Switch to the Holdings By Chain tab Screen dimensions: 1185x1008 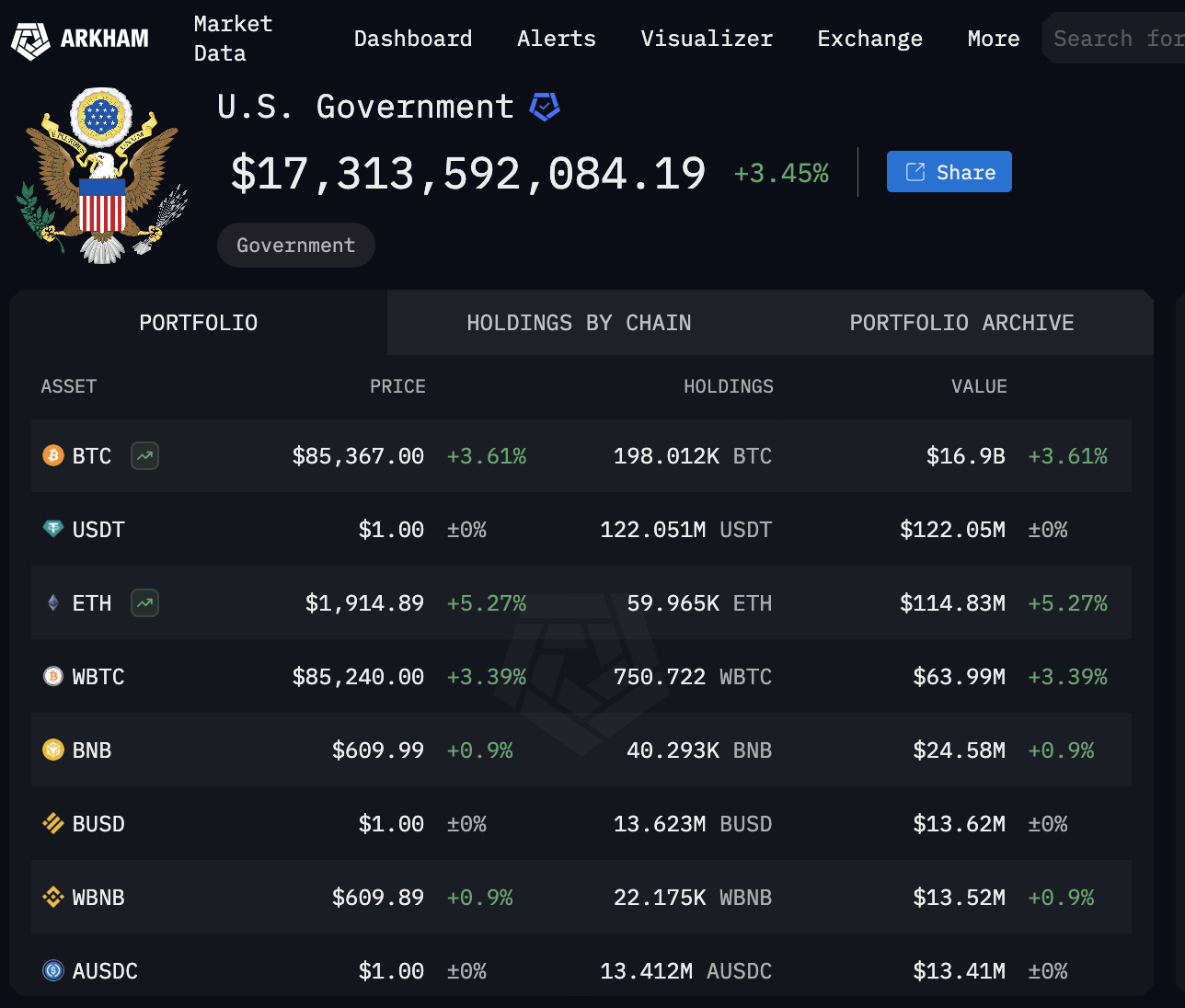click(579, 323)
